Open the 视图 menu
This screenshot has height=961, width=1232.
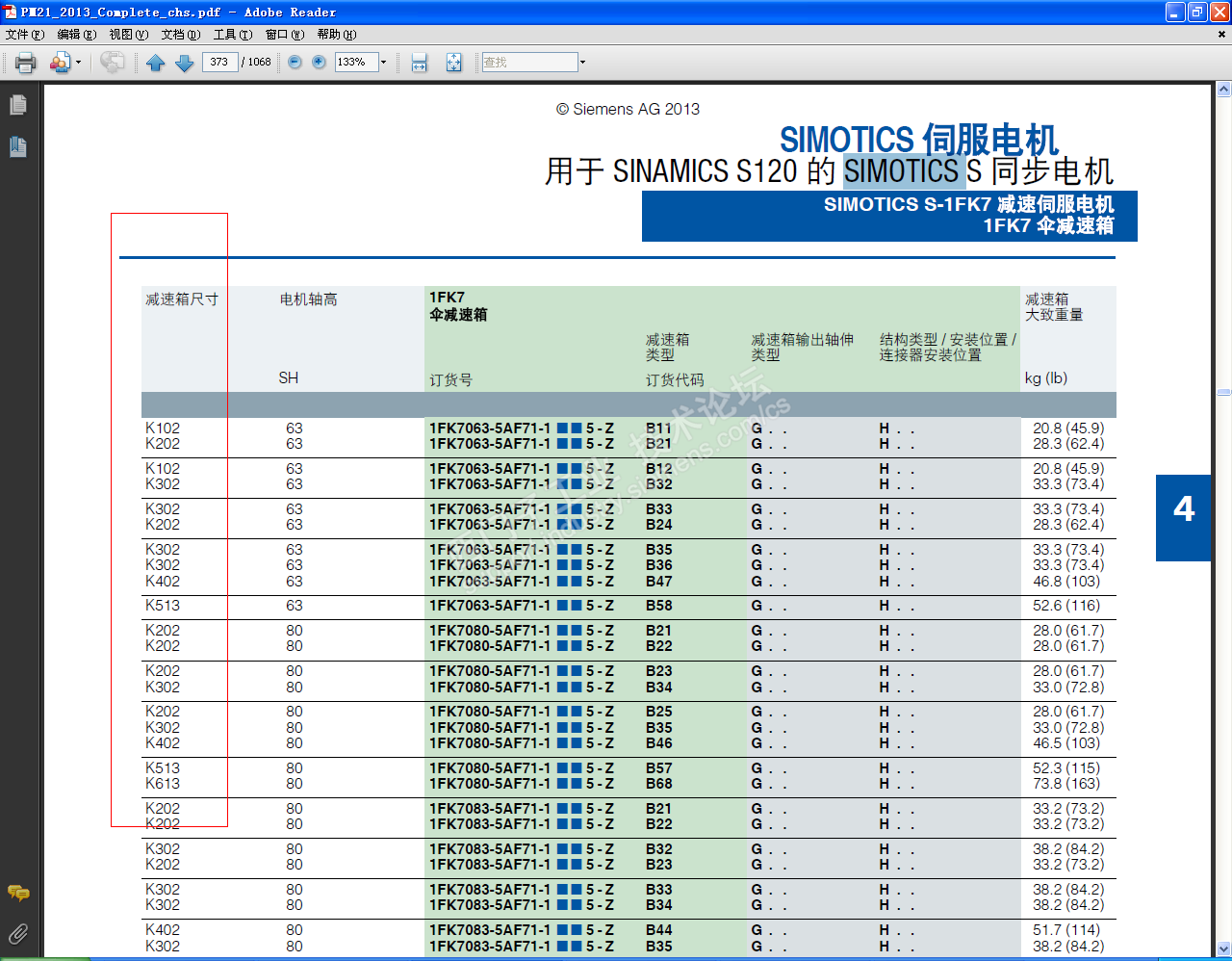click(x=129, y=35)
